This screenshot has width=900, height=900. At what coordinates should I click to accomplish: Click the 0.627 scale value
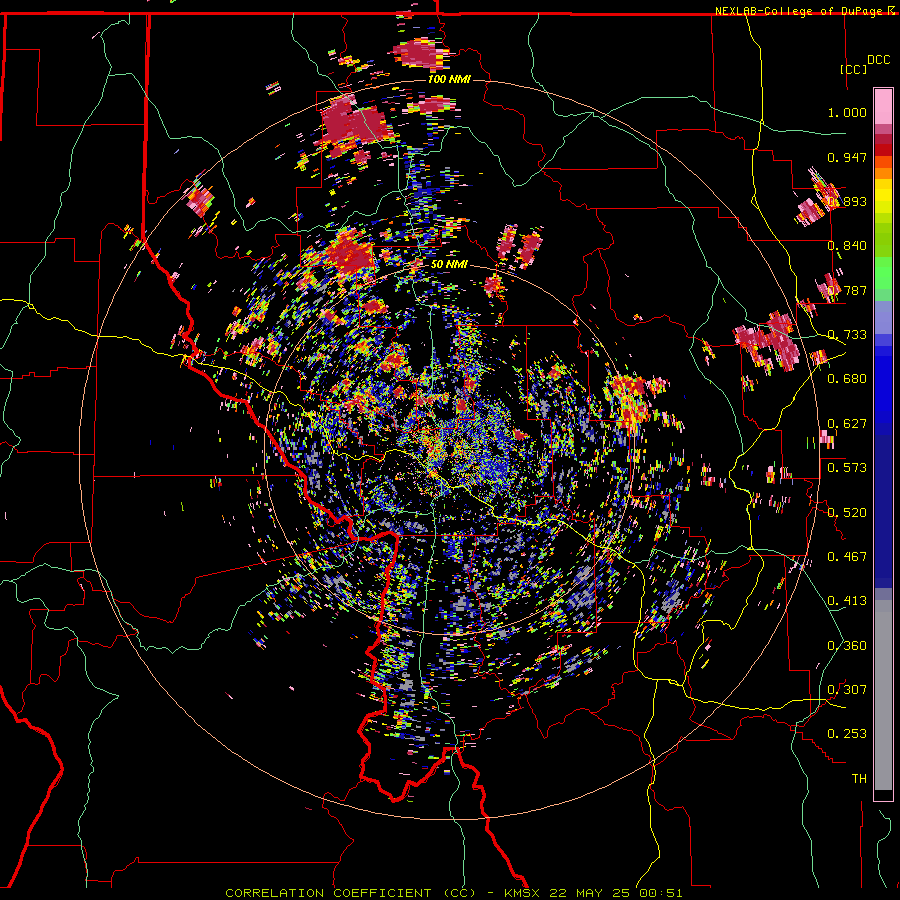(x=847, y=424)
